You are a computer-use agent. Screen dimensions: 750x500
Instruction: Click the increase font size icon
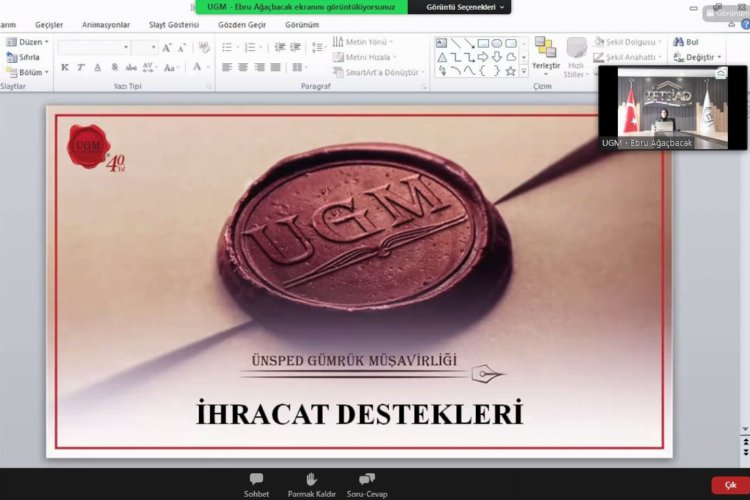point(166,47)
